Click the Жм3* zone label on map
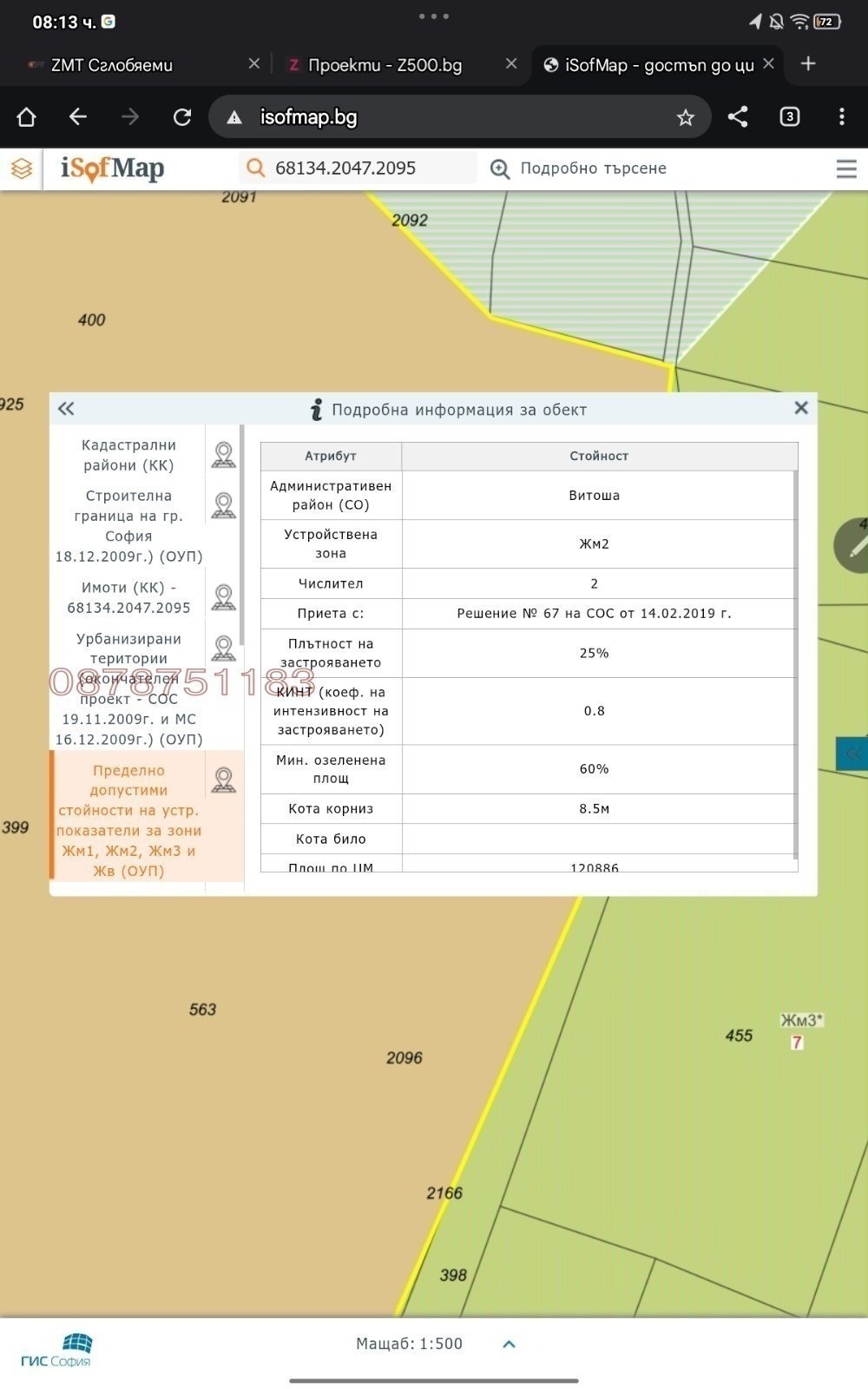The height and width of the screenshot is (1389, 868). (801, 1020)
